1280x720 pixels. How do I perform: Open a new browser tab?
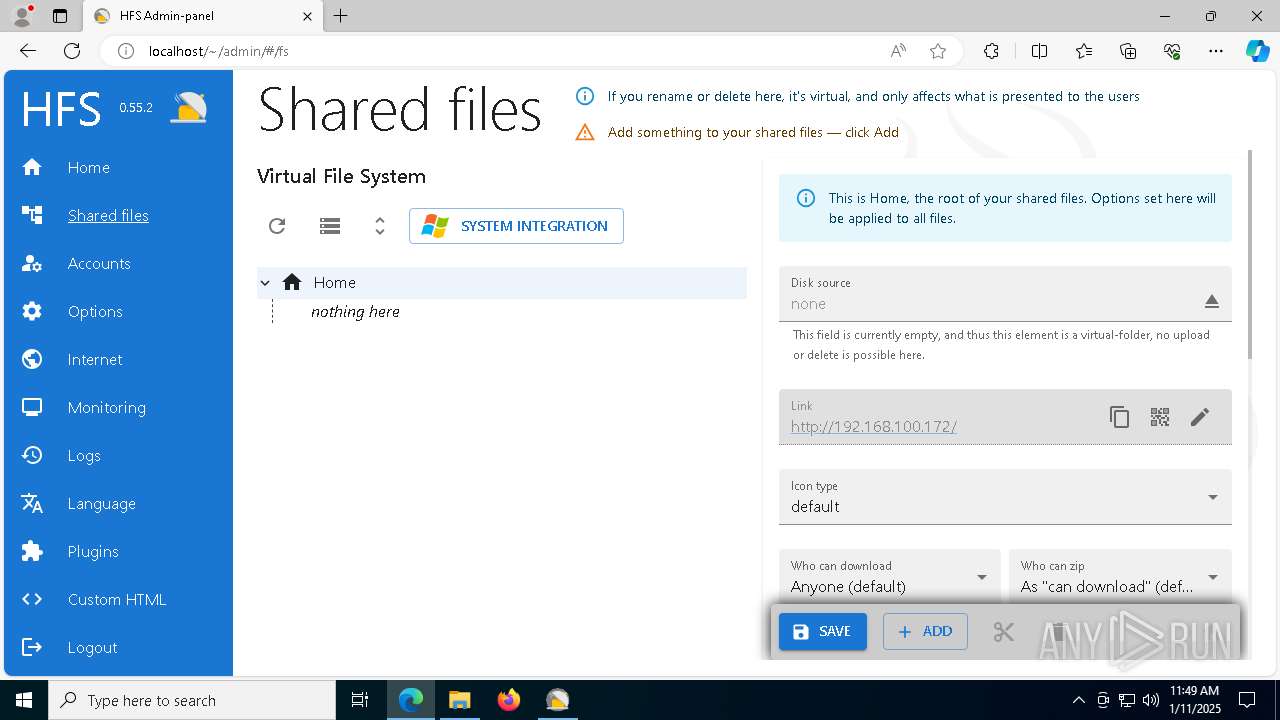[x=341, y=16]
